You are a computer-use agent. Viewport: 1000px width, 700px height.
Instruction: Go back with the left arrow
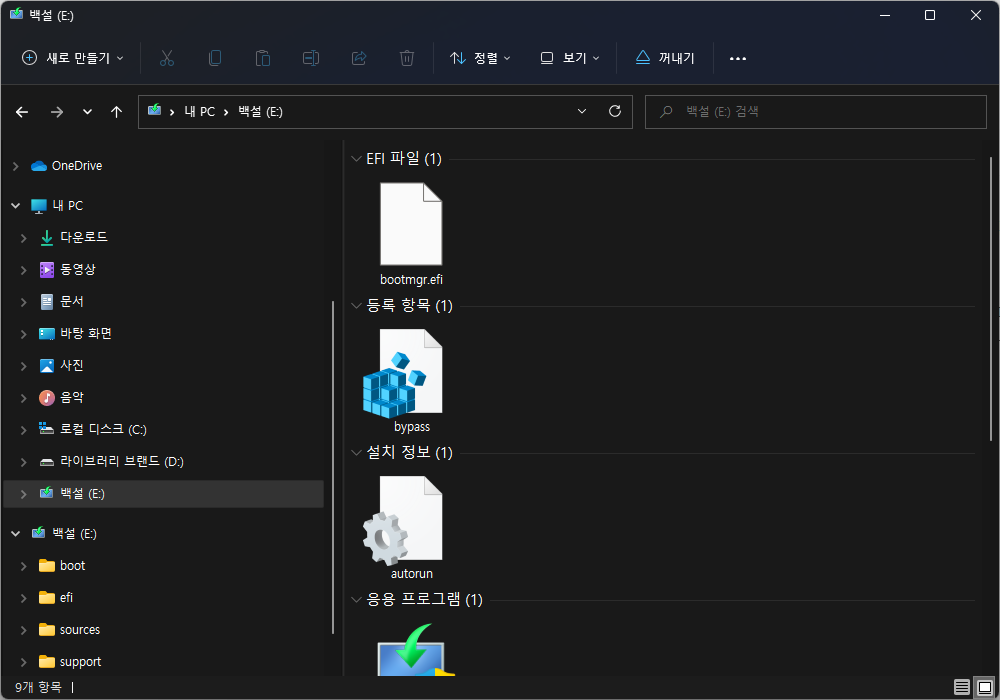pos(22,112)
